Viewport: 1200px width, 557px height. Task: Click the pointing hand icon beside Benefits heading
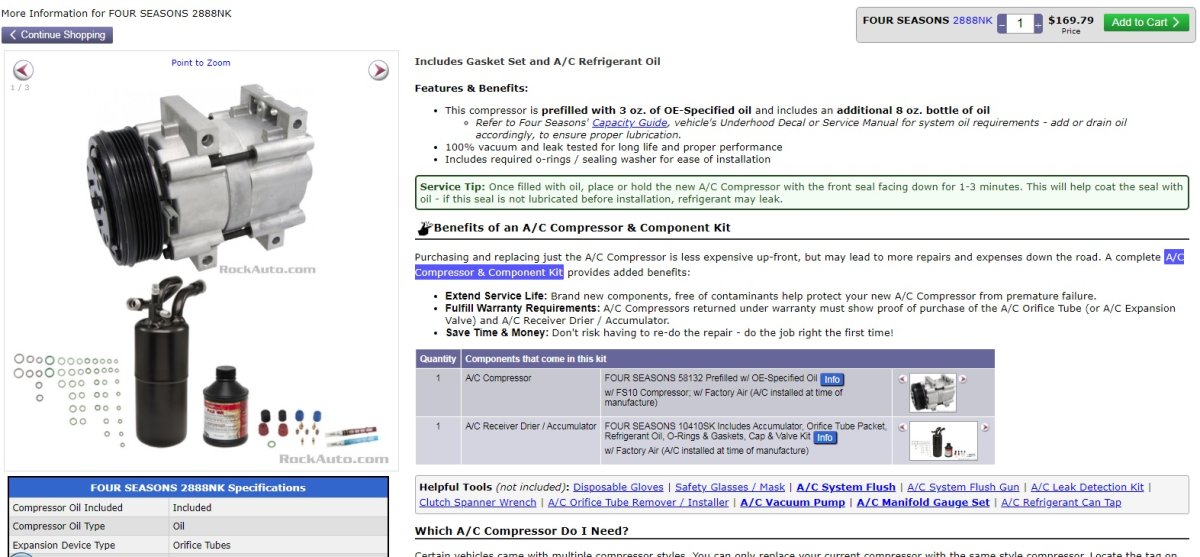[x=424, y=228]
